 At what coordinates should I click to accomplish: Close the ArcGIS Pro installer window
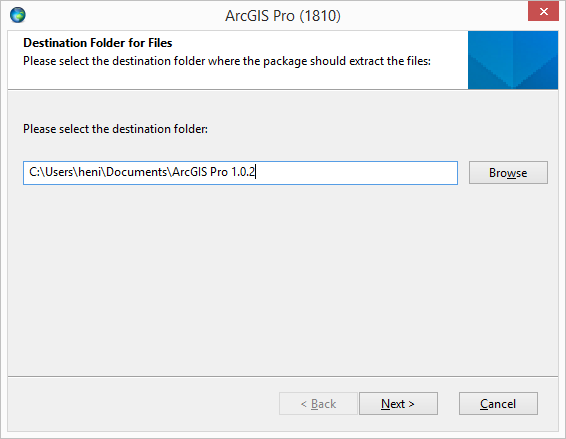tap(543, 12)
